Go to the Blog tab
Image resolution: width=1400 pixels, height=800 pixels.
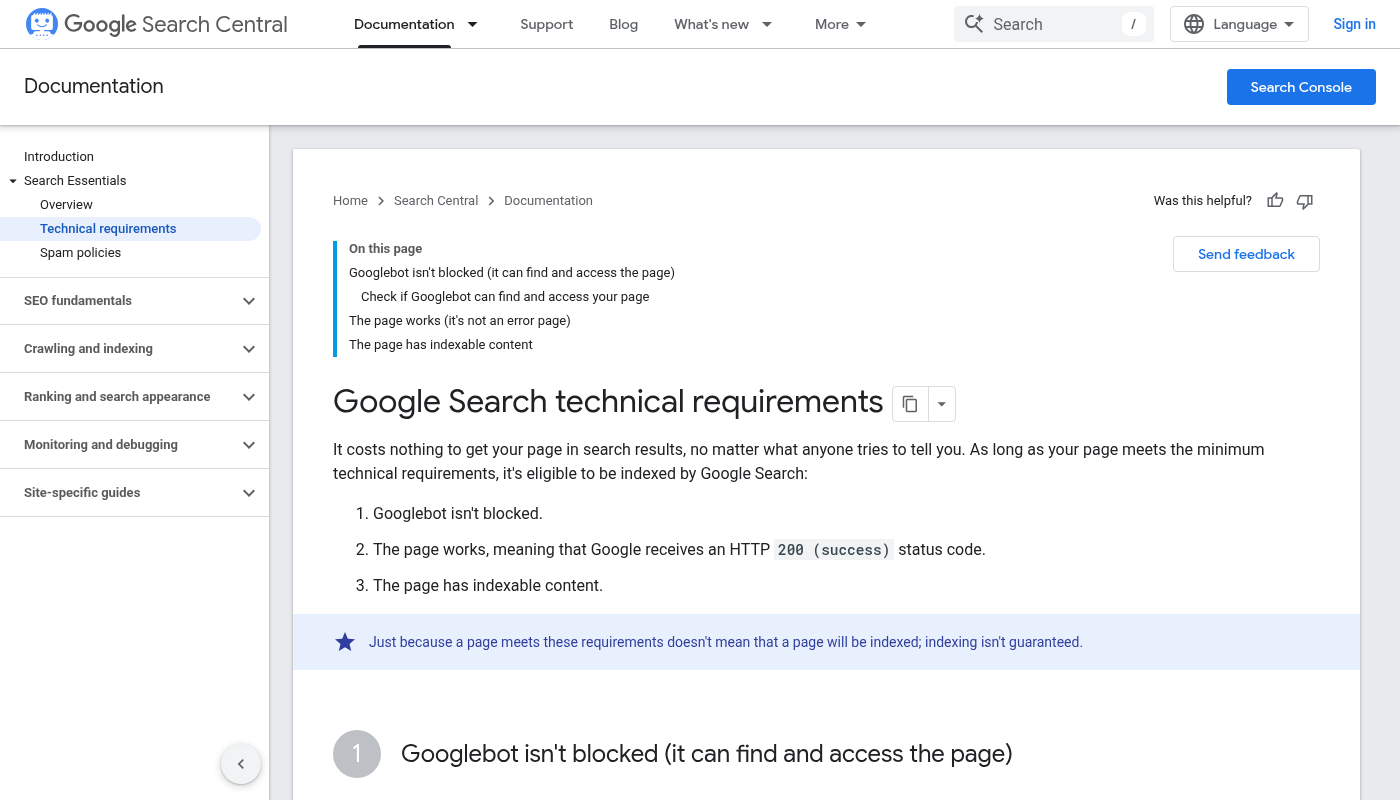click(623, 24)
